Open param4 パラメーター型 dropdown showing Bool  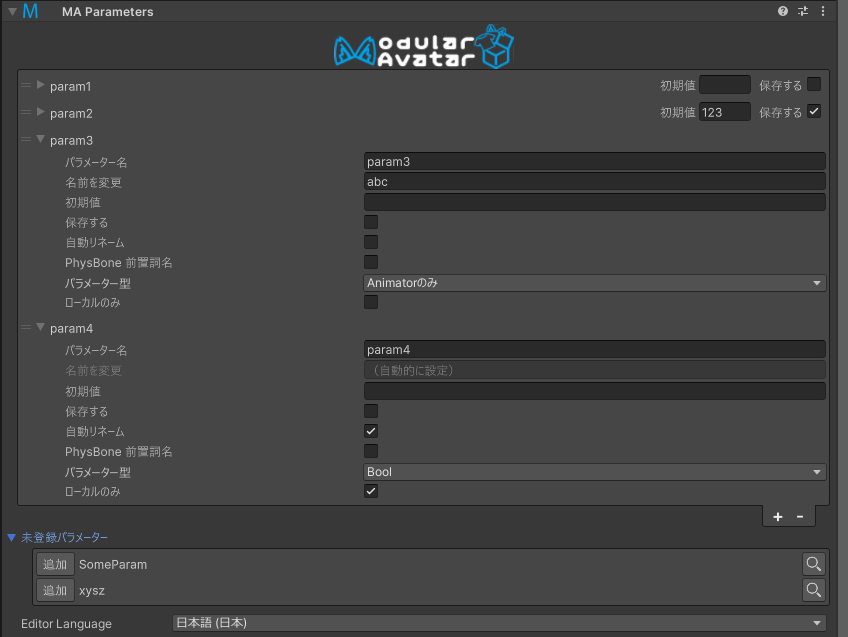click(594, 472)
